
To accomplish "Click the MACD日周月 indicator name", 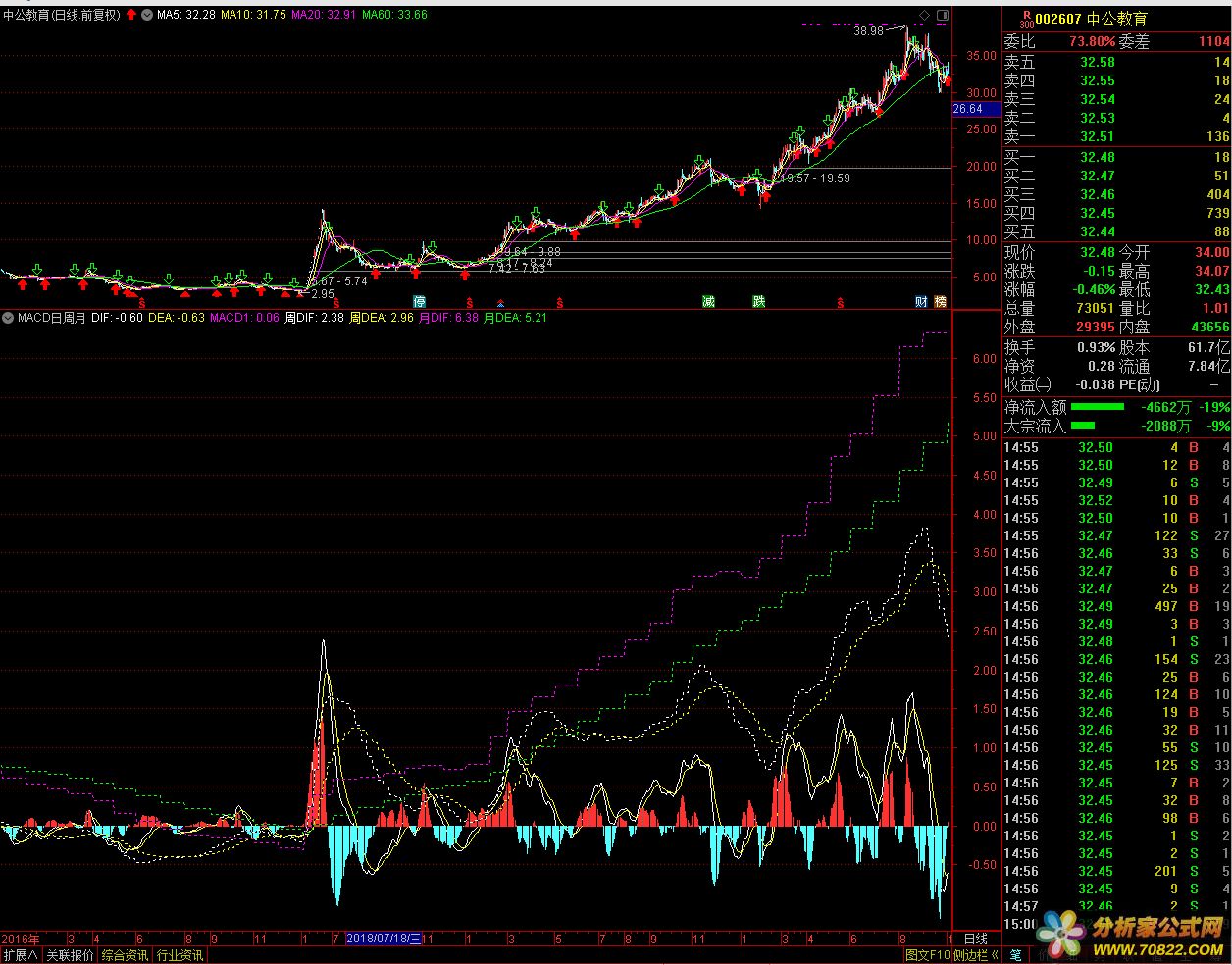I will point(52,318).
